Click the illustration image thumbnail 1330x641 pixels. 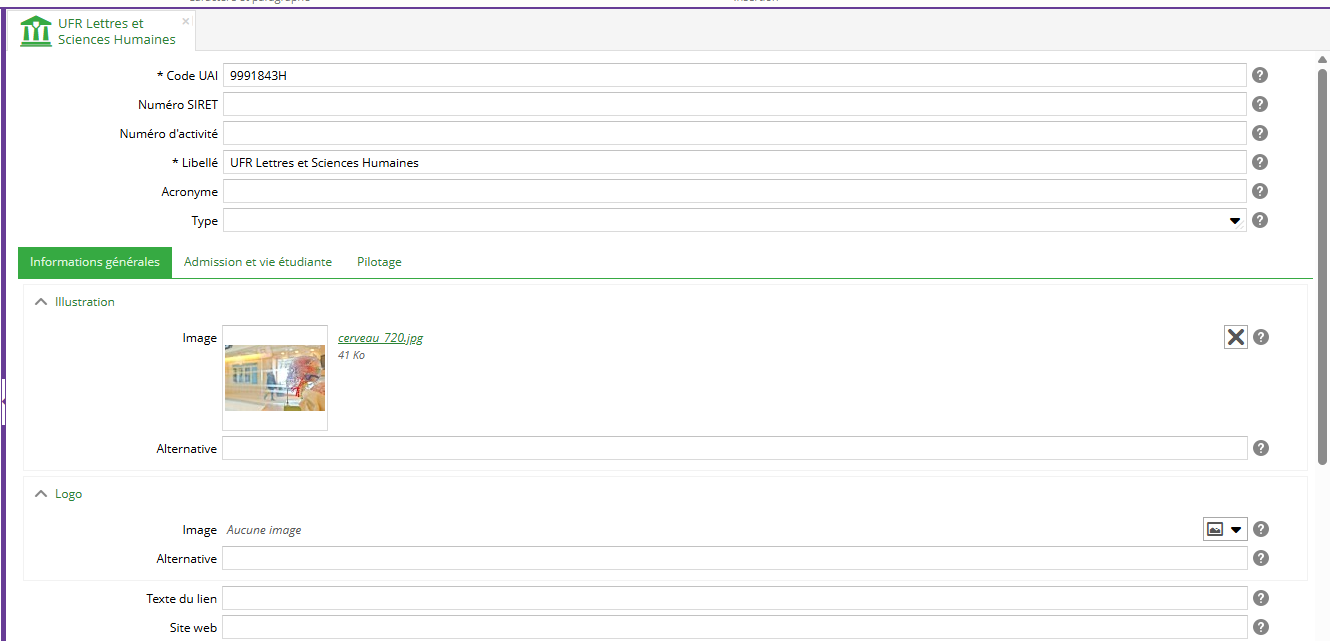coord(275,378)
